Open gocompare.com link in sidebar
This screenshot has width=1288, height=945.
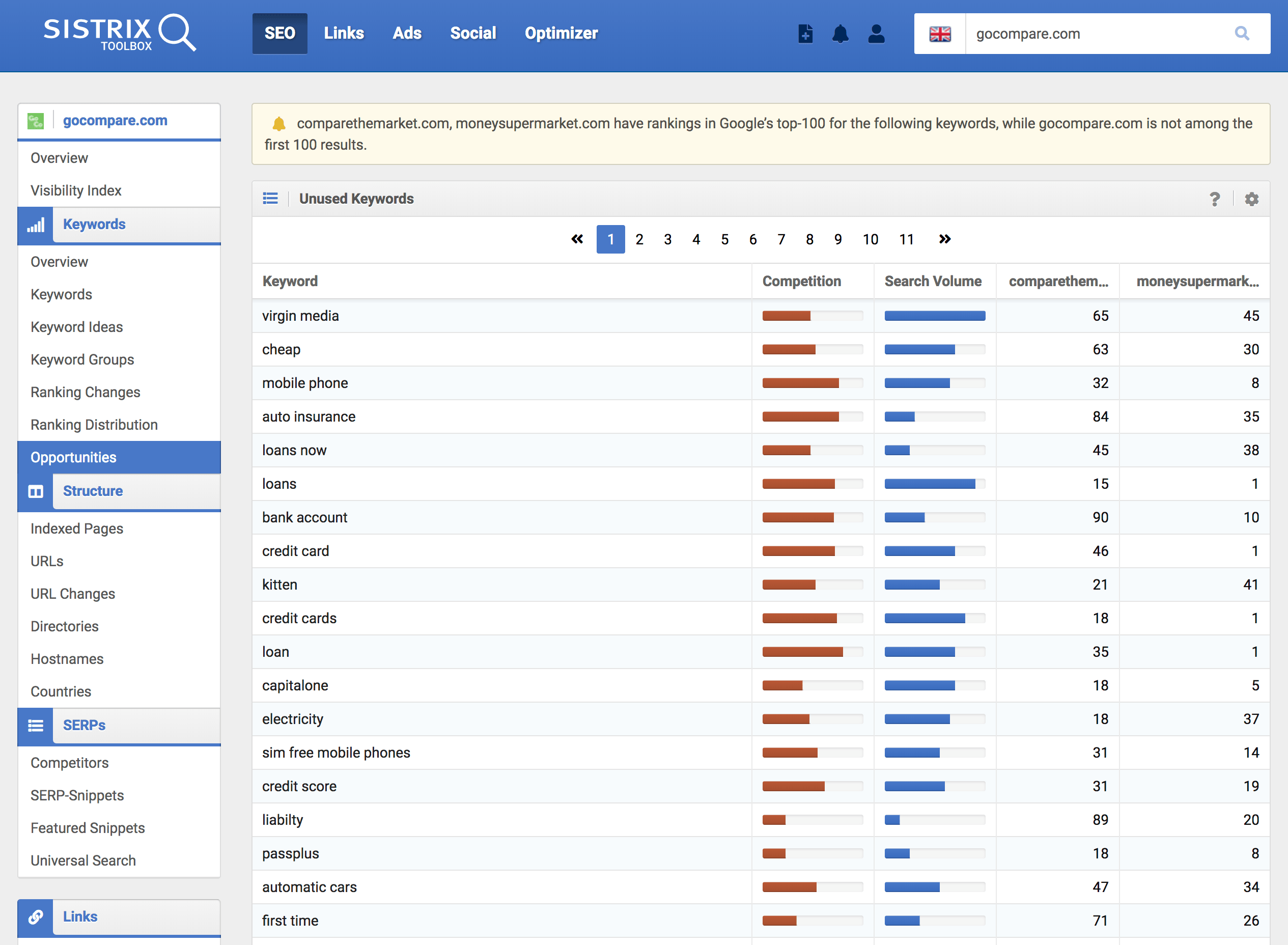(x=115, y=121)
